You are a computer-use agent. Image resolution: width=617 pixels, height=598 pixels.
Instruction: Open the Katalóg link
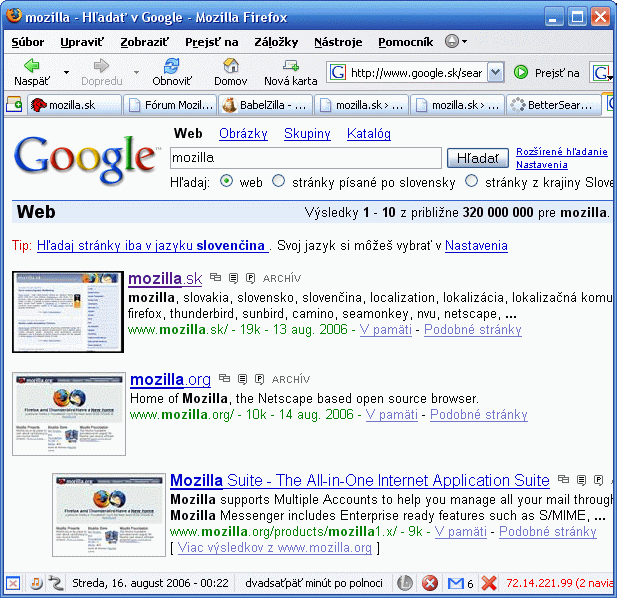(x=369, y=134)
